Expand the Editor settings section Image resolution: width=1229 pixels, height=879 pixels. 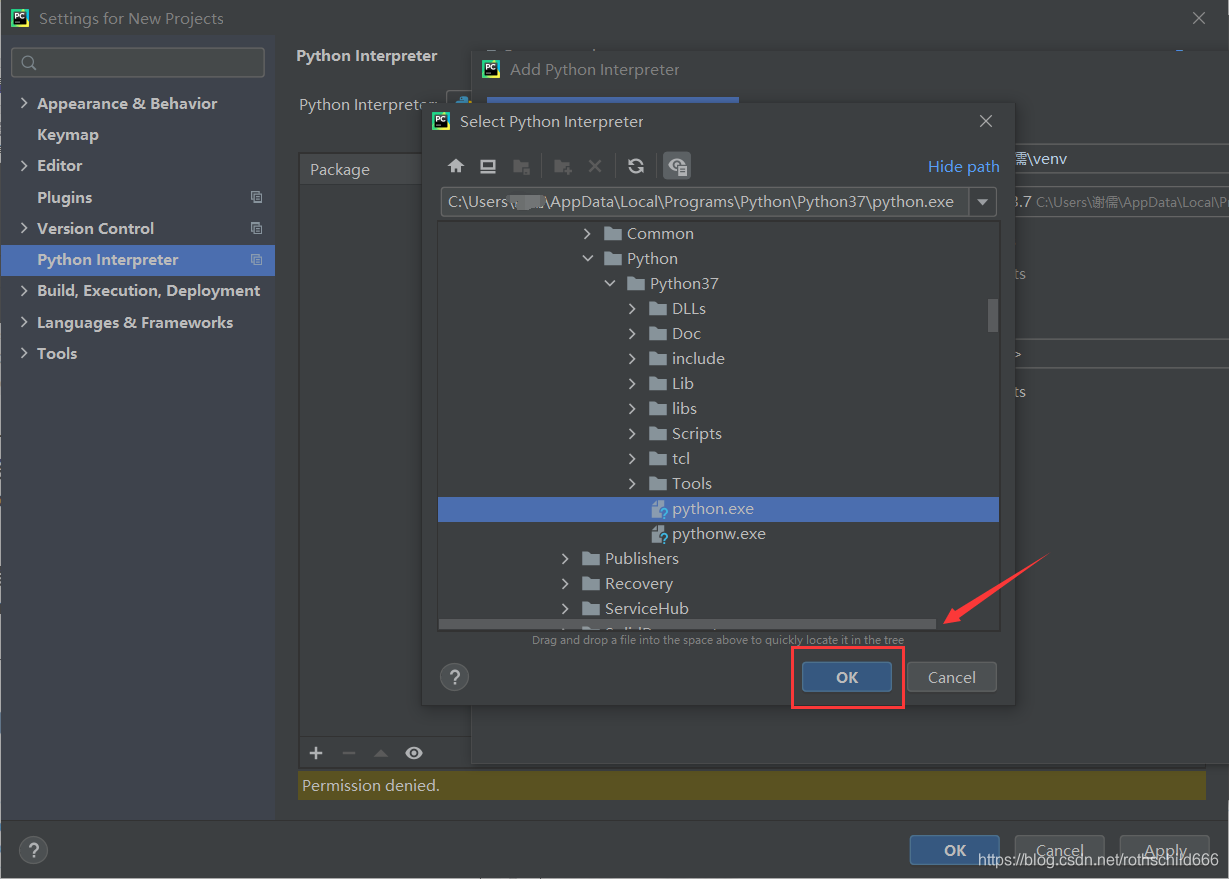24,165
